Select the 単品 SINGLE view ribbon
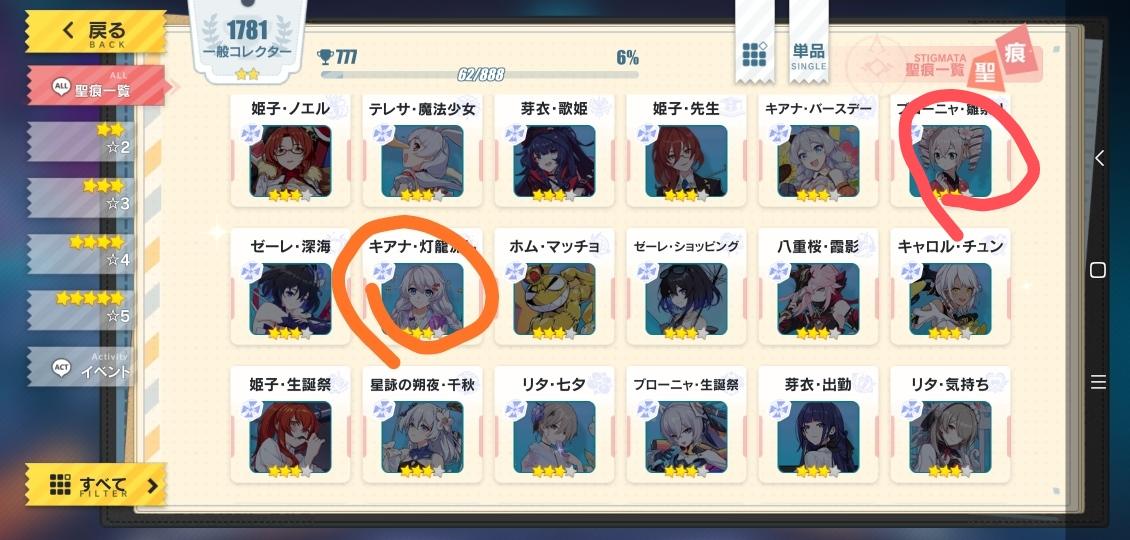Viewport: 1130px width, 540px height. [809, 41]
